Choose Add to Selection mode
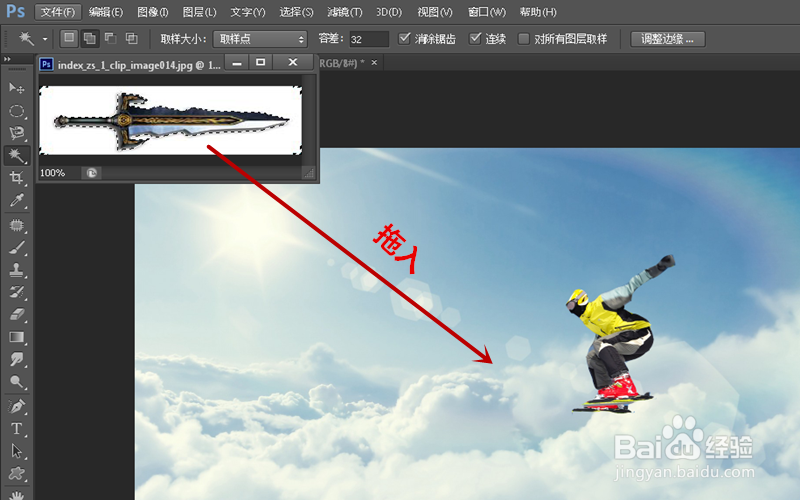This screenshot has height=500, width=800. [x=90, y=38]
